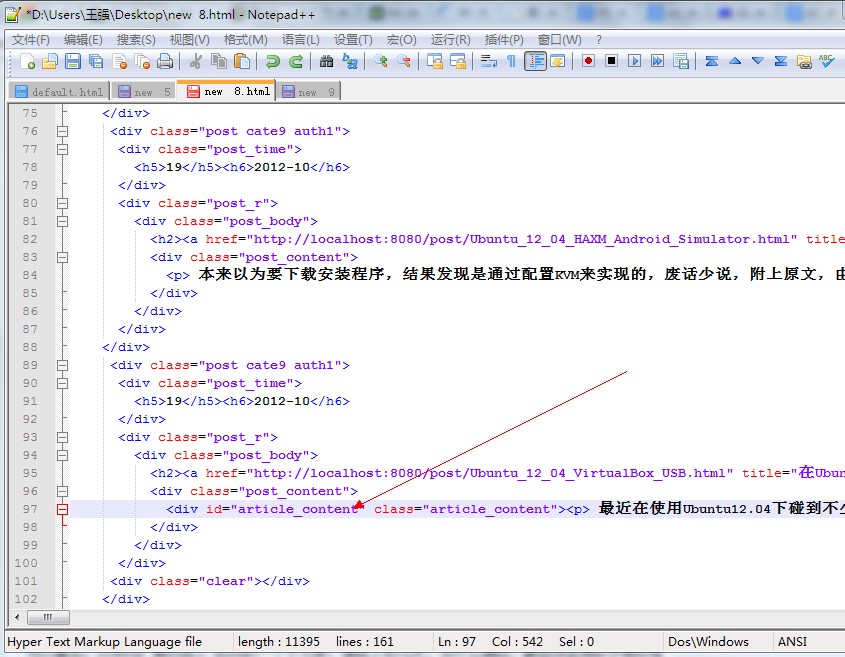
Task: Click the Dos\Windows line-ending status field
Action: tap(708, 642)
